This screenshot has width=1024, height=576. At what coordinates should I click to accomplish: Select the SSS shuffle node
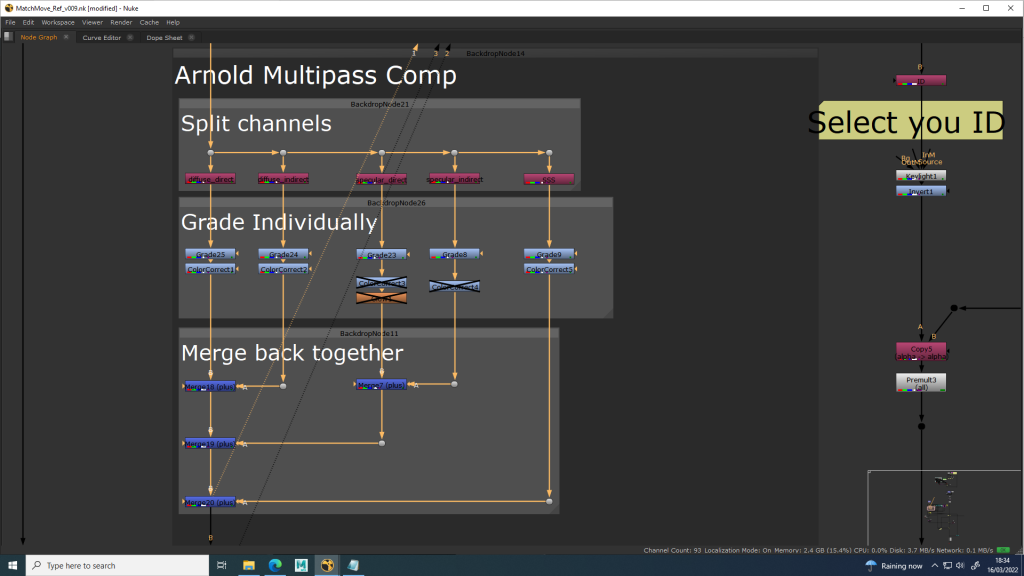[549, 179]
